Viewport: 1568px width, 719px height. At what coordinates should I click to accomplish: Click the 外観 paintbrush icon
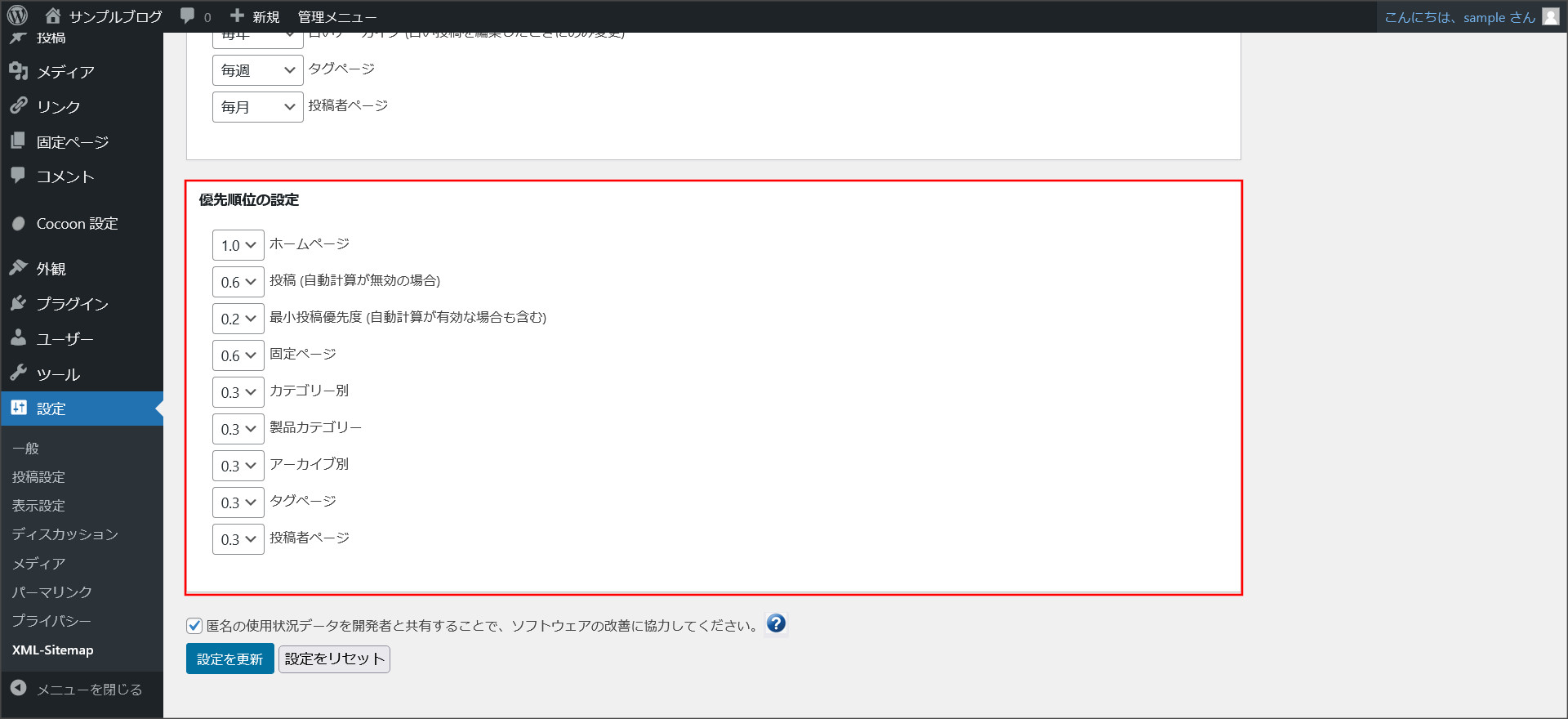[19, 268]
